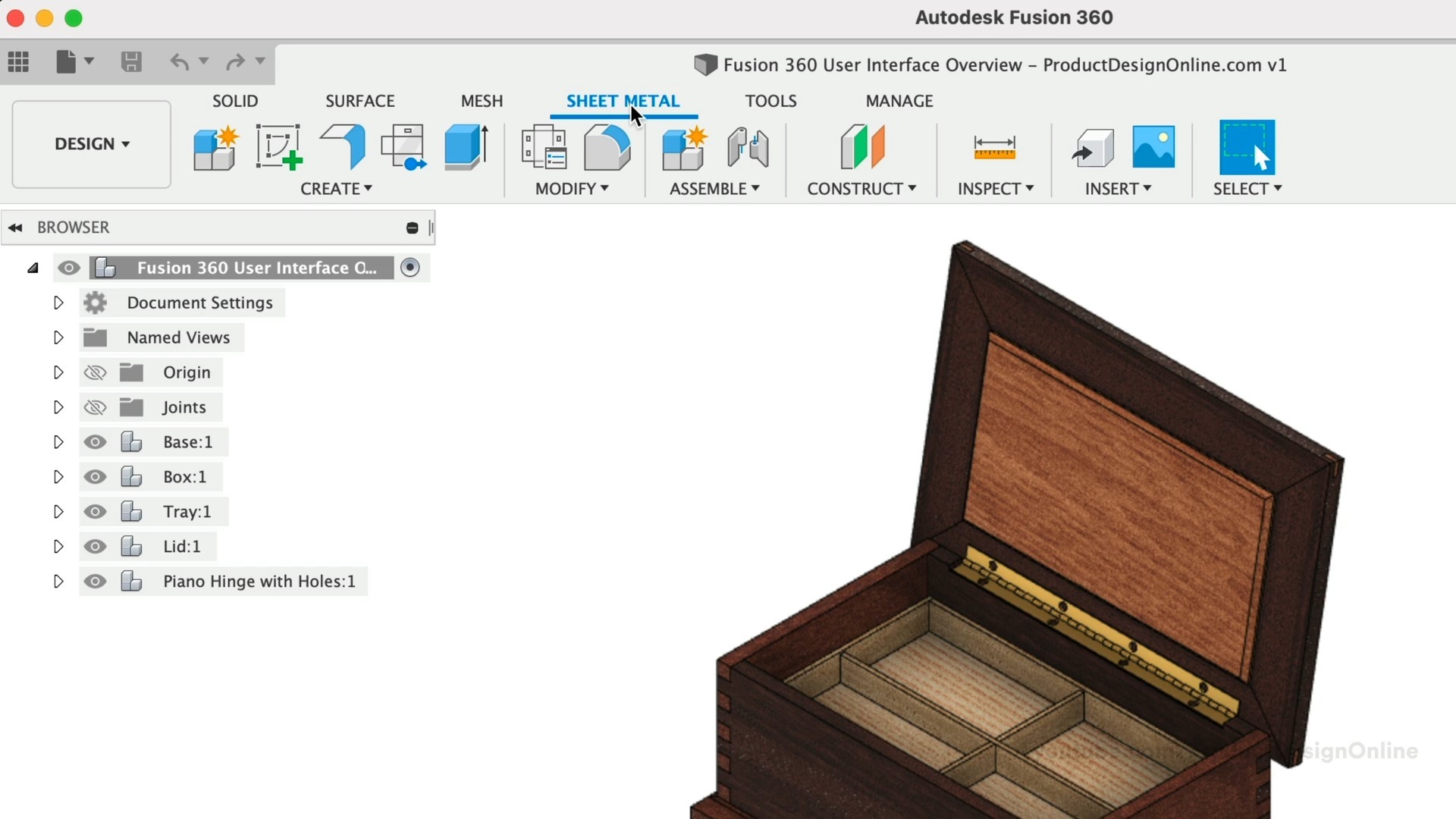Image resolution: width=1456 pixels, height=819 pixels.
Task: Open the CREATE dropdown menu
Action: (336, 188)
